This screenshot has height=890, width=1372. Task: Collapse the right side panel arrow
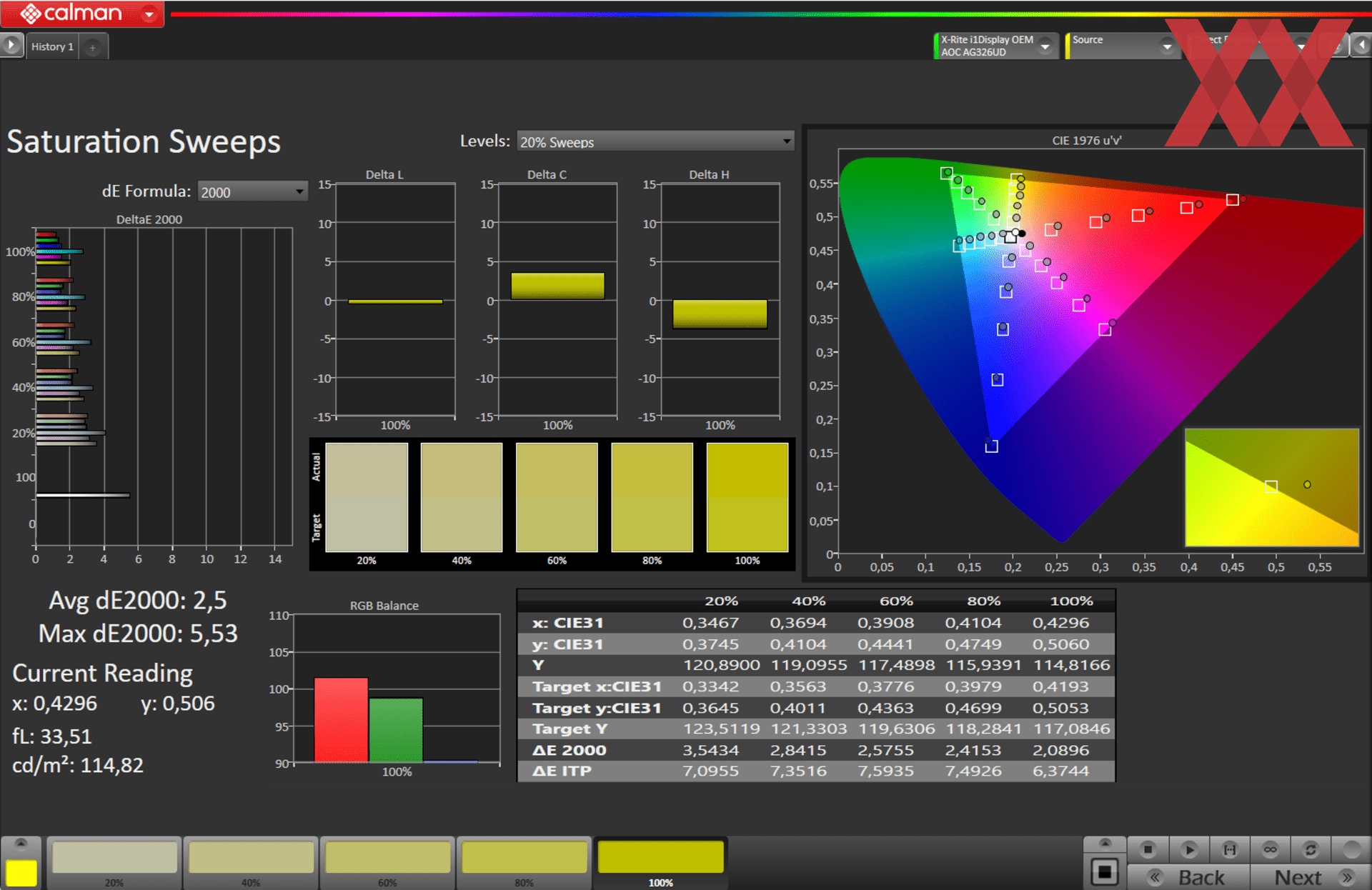1361,45
